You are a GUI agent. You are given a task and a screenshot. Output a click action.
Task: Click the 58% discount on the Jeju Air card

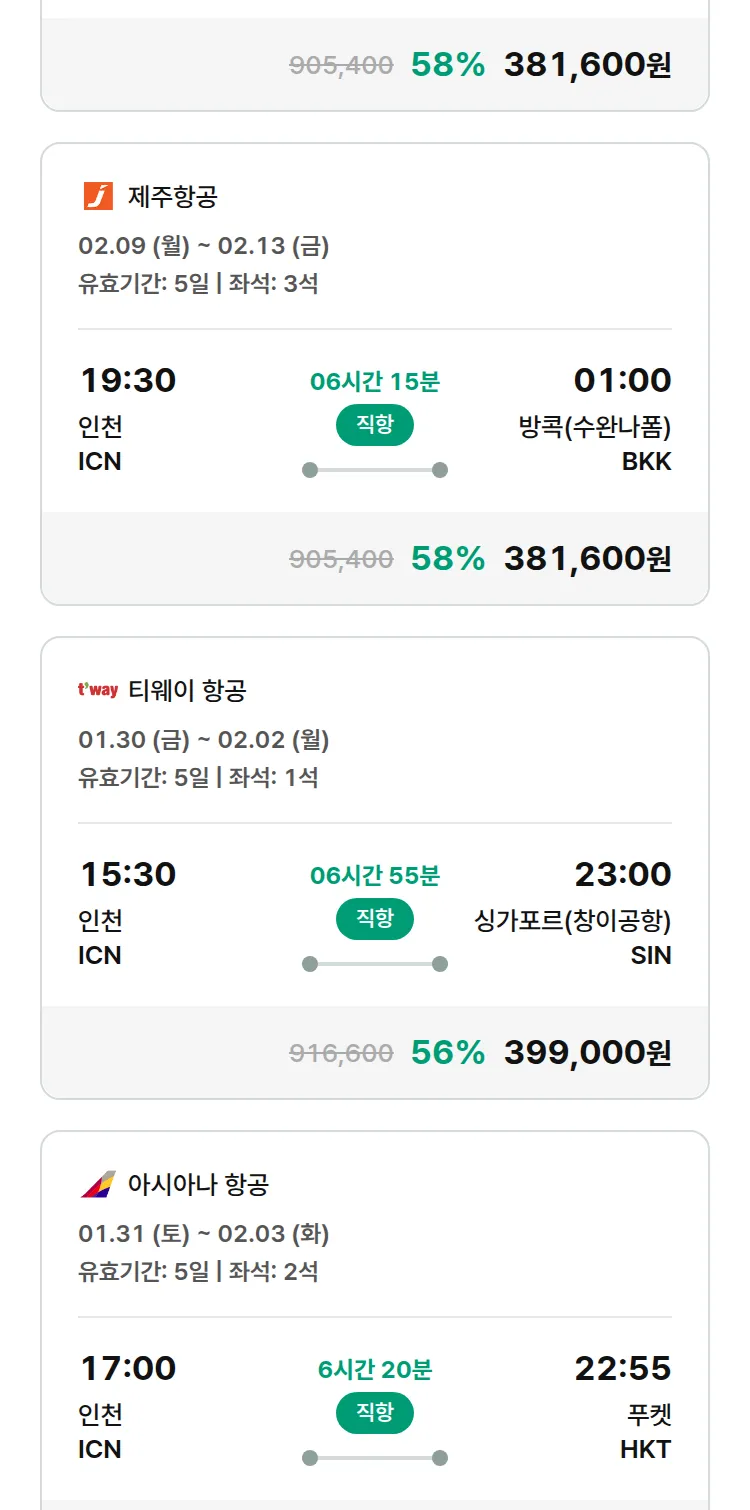point(447,558)
